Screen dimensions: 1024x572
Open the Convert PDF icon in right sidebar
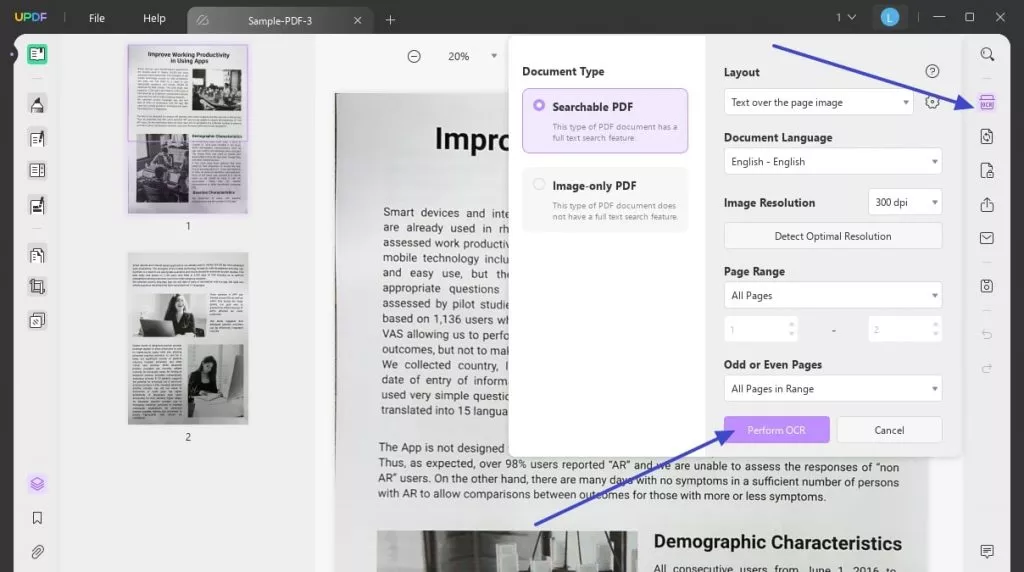point(987,136)
